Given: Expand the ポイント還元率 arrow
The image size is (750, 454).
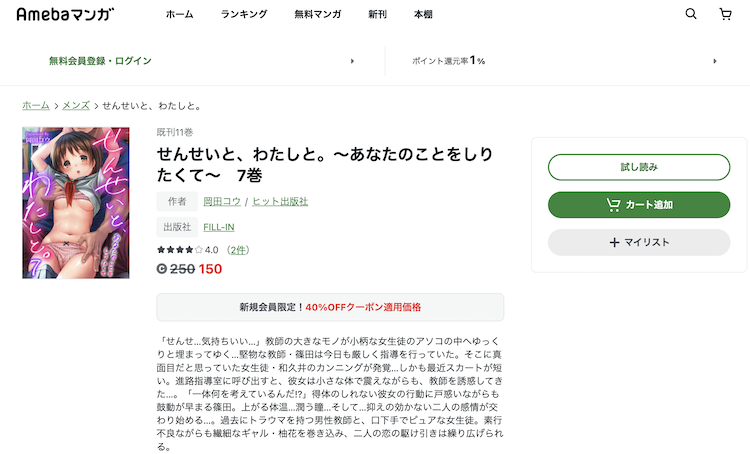Looking at the screenshot, I should [x=715, y=61].
